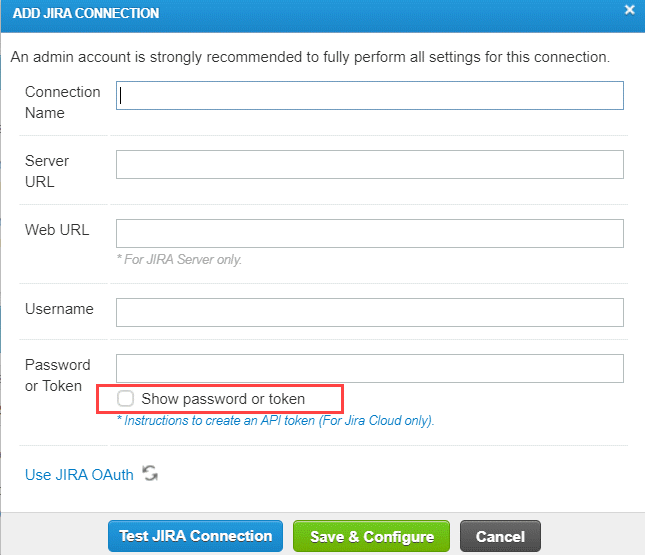Image resolution: width=645 pixels, height=555 pixels.
Task: Click the Connection Name label
Action: pyautogui.click(x=63, y=102)
